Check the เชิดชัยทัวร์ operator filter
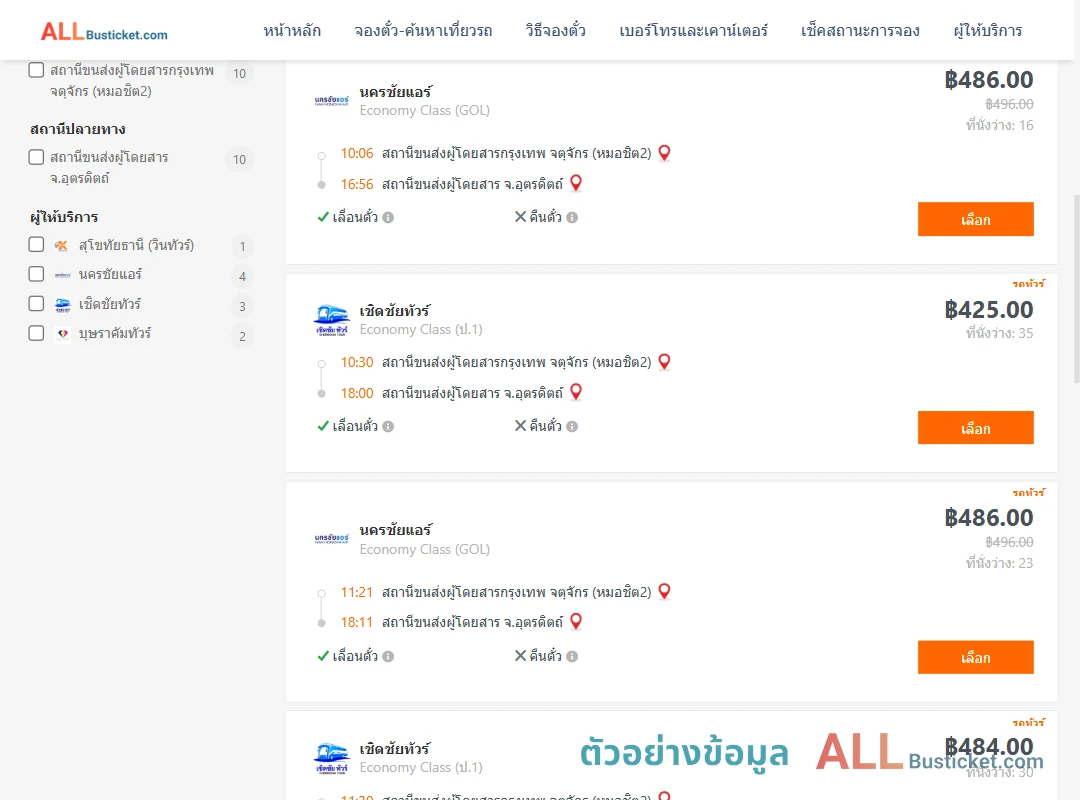The image size is (1080, 800). [x=37, y=304]
